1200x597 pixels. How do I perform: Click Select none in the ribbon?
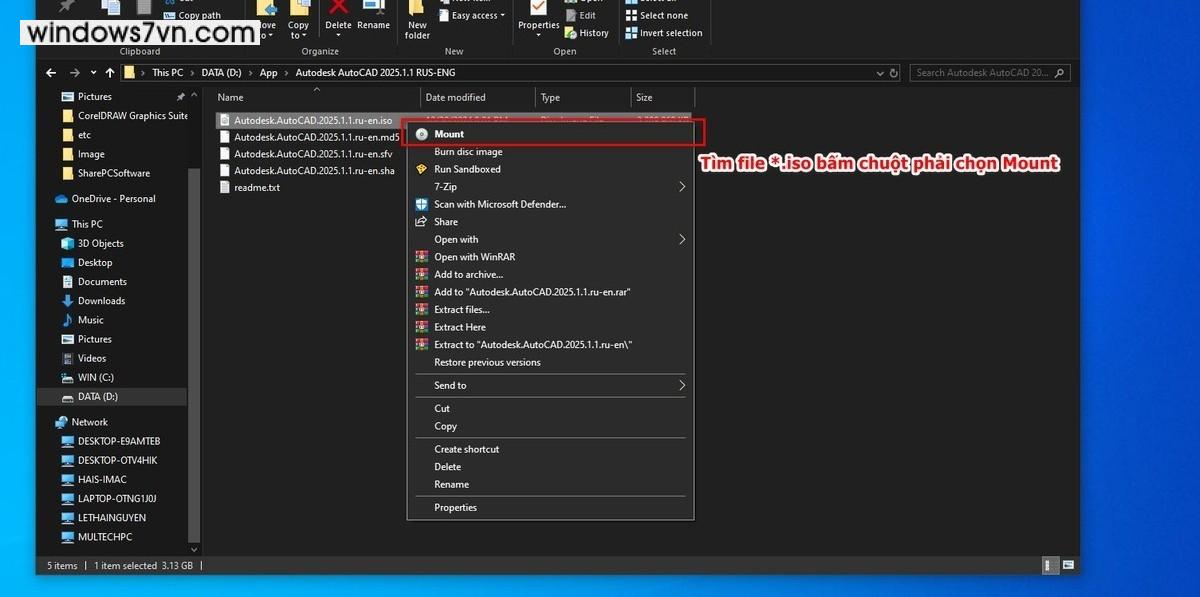tap(663, 16)
